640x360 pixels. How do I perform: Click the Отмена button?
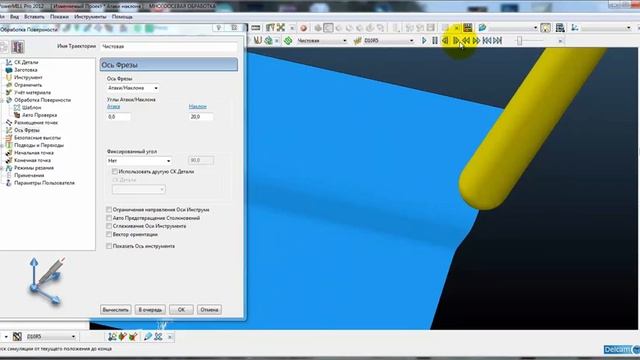pyautogui.click(x=209, y=310)
